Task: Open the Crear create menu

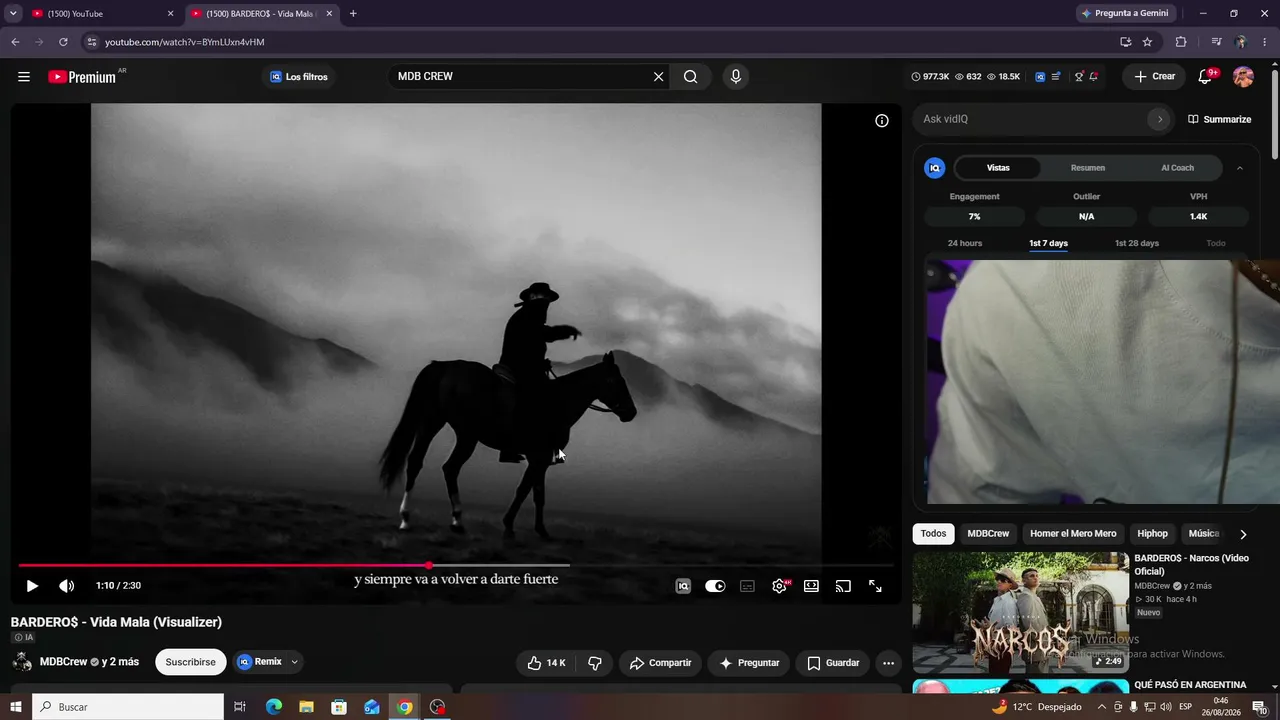Action: click(x=1154, y=77)
